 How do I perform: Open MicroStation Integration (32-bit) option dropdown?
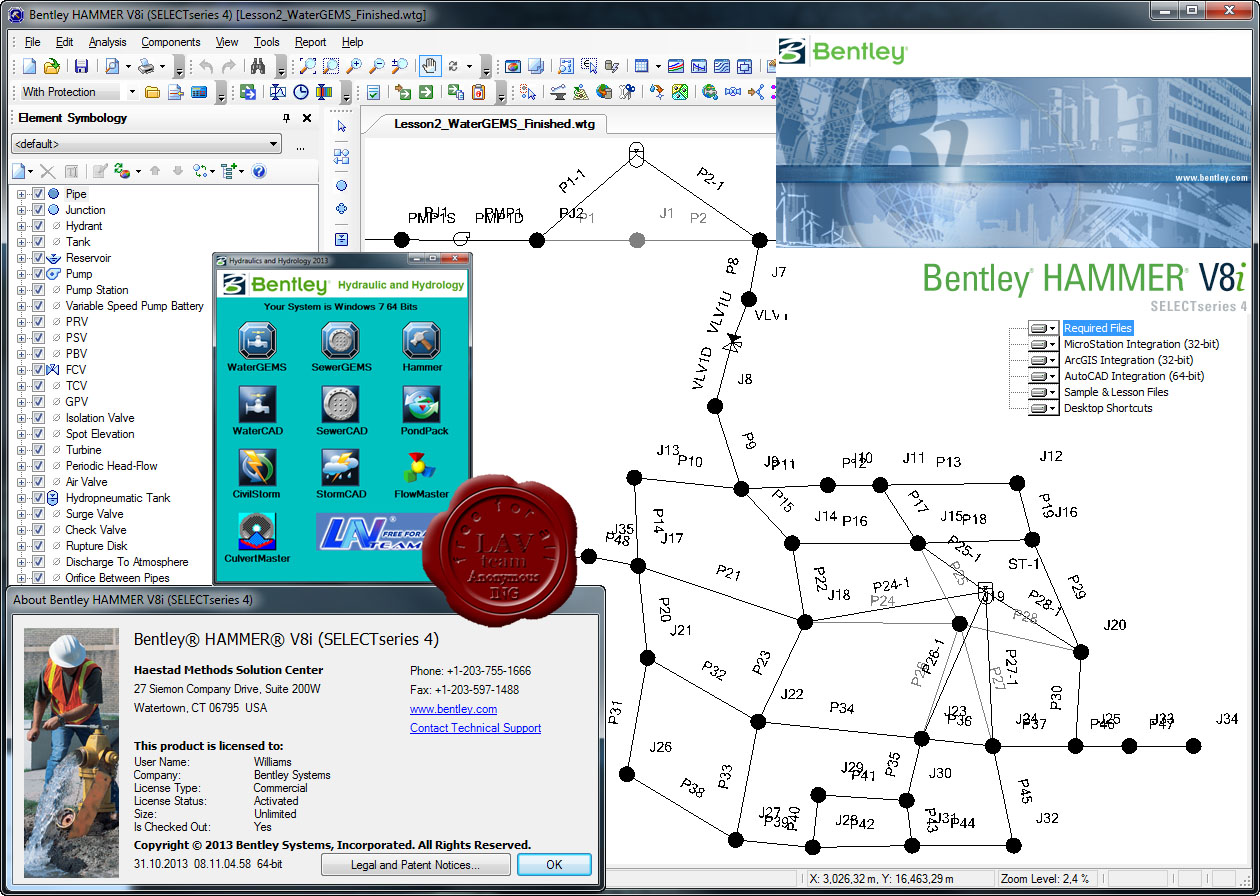[1043, 344]
